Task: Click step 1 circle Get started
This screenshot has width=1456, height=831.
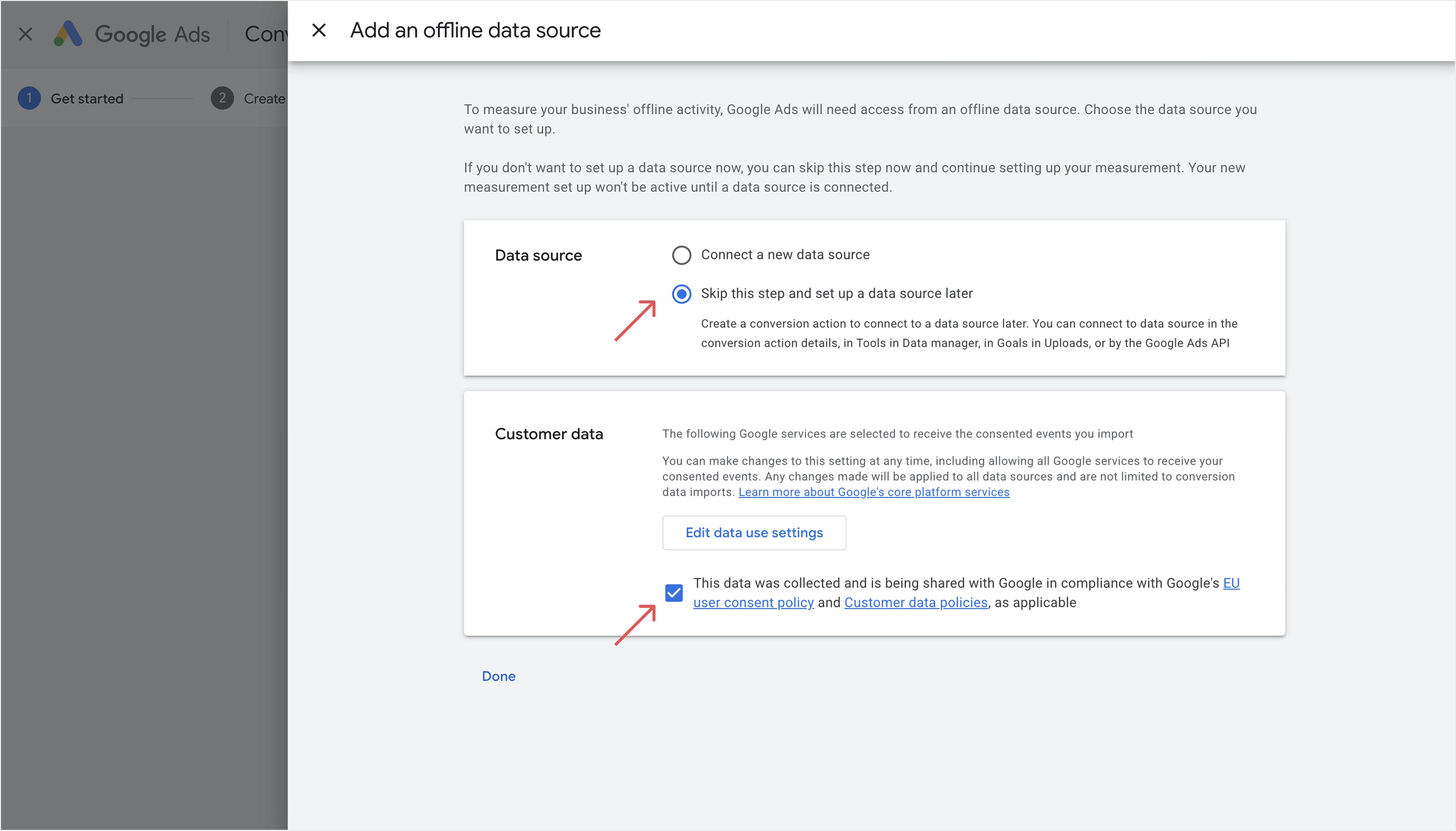Action: point(29,98)
